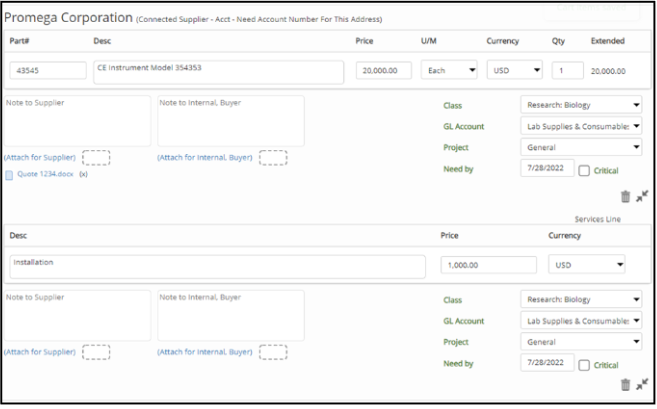Open Currency dropdown on Installation line
Image resolution: width=657 pixels, height=409 pixels.
click(x=587, y=265)
